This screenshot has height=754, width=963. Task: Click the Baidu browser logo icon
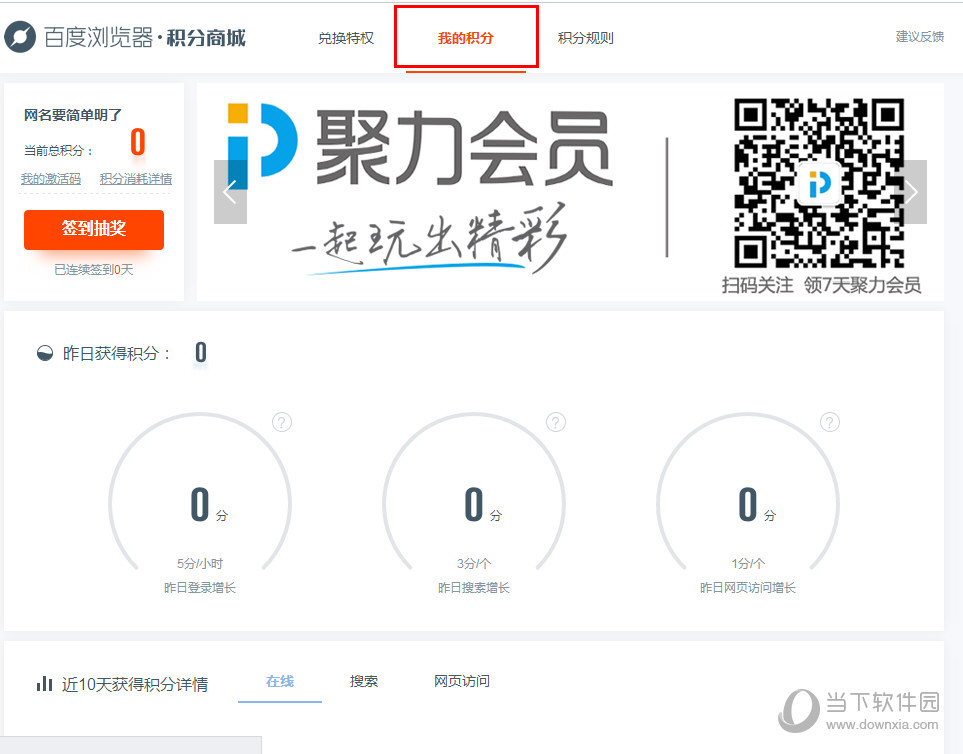point(20,36)
